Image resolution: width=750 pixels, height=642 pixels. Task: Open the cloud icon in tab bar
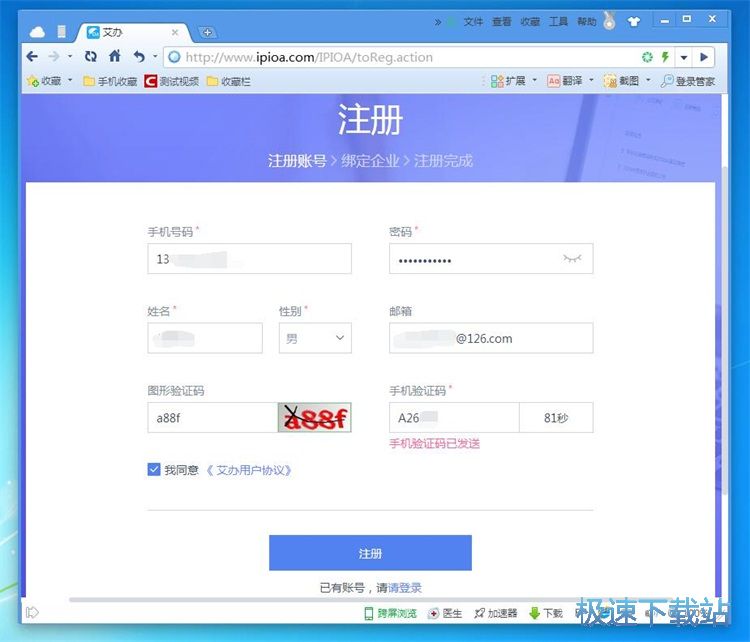pos(37,32)
